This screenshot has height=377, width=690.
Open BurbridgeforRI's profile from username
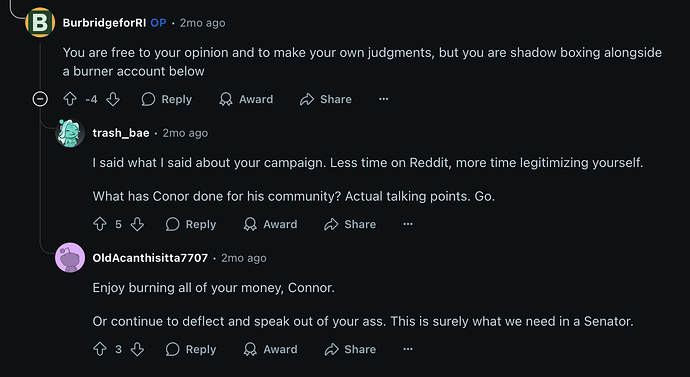[x=104, y=23]
